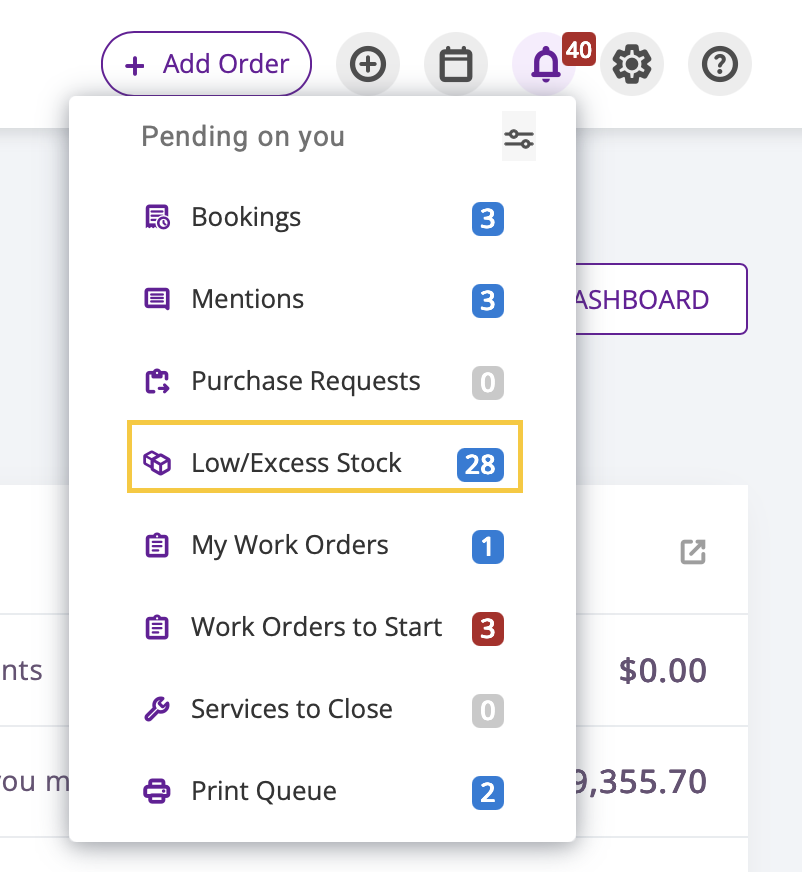This screenshot has height=872, width=802.
Task: Select the Purchase Requests entry
Action: tap(325, 382)
